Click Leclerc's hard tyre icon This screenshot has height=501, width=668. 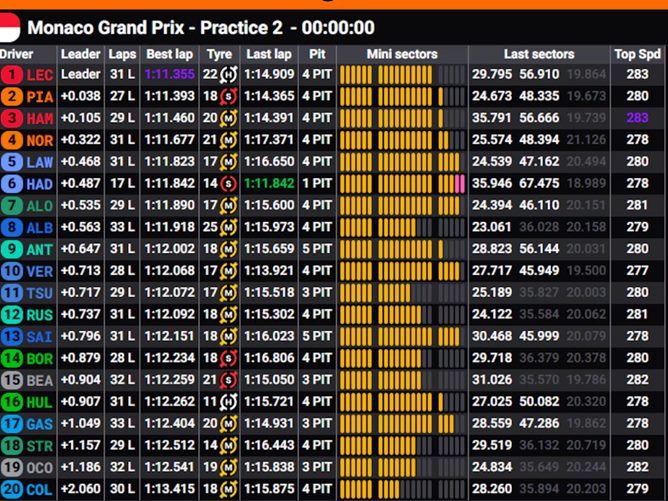(x=227, y=74)
